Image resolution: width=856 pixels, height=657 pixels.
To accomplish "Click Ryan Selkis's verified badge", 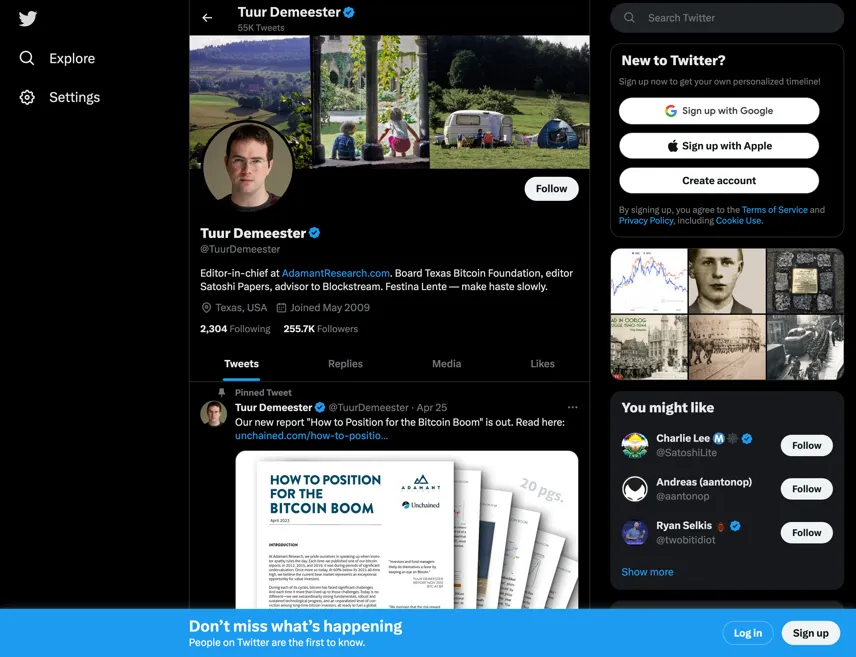I will click(735, 526).
